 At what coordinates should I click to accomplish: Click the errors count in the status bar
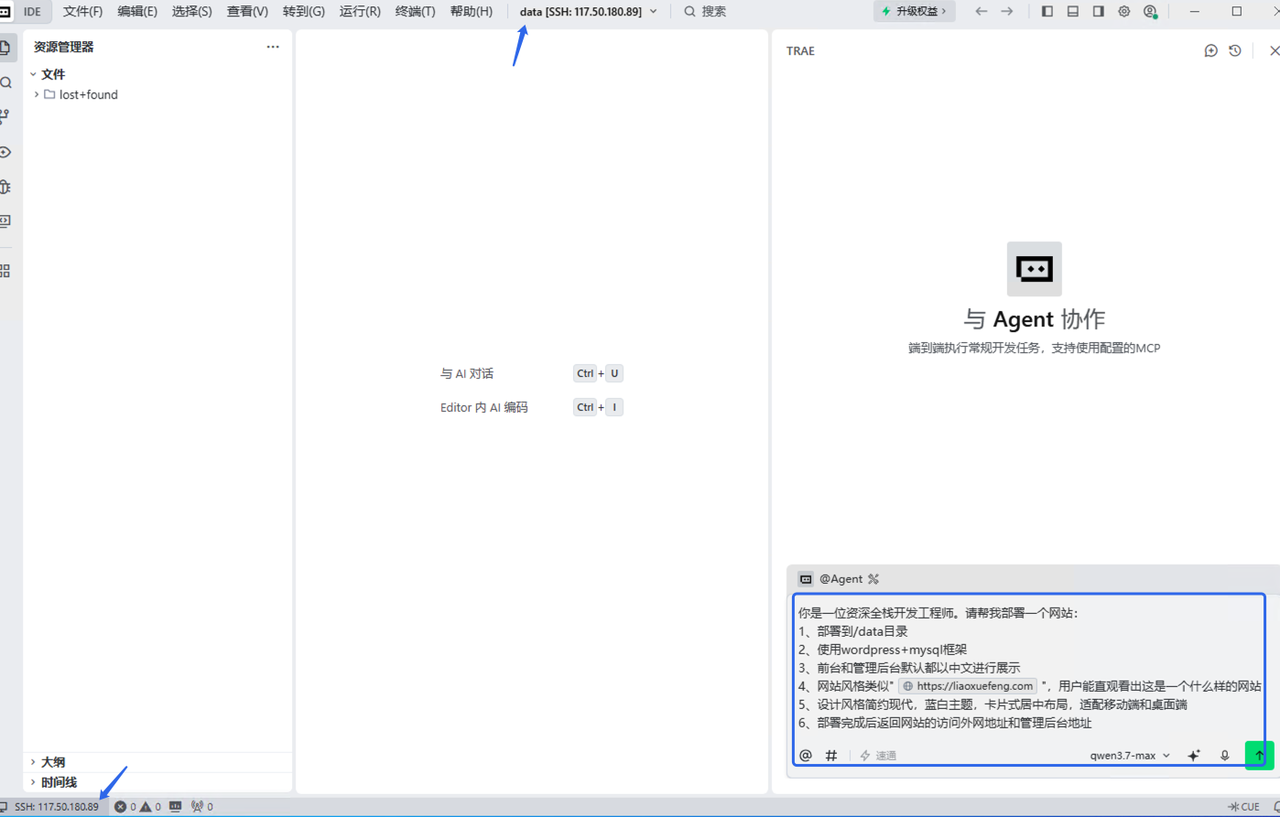point(125,806)
